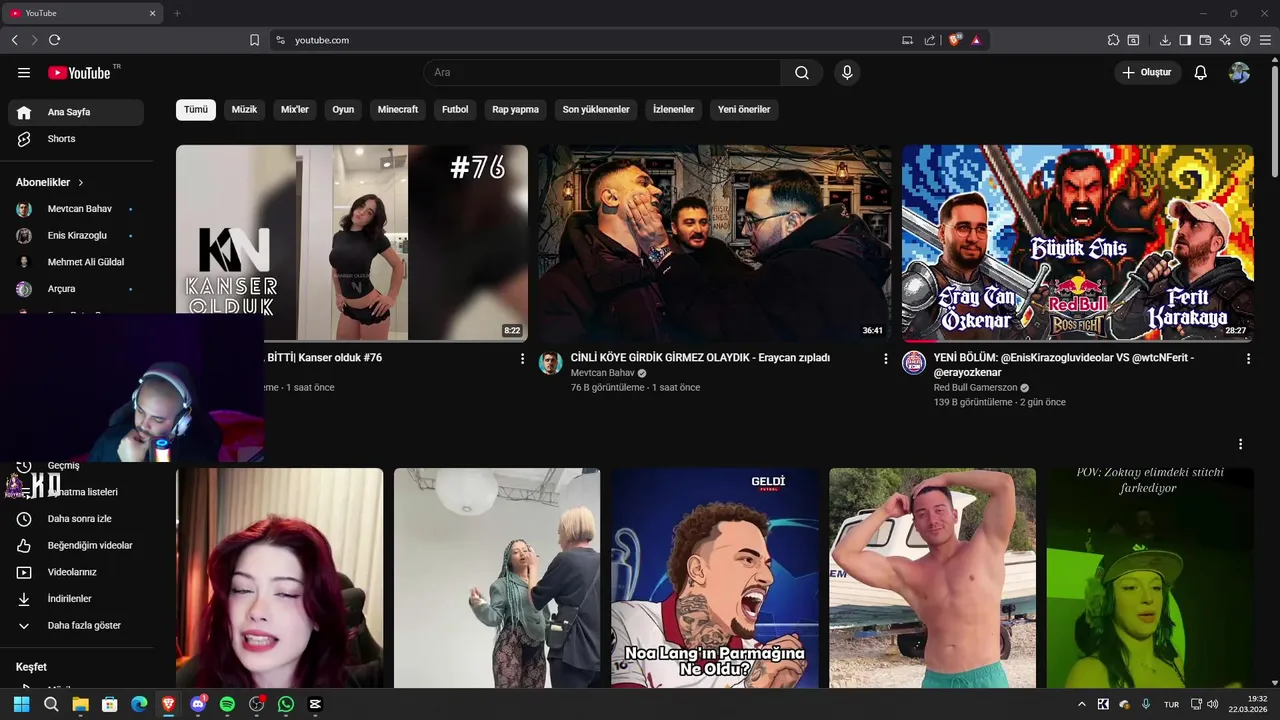The height and width of the screenshot is (720, 1280).
Task: Select the Son yüklenenler chip
Action: point(596,110)
